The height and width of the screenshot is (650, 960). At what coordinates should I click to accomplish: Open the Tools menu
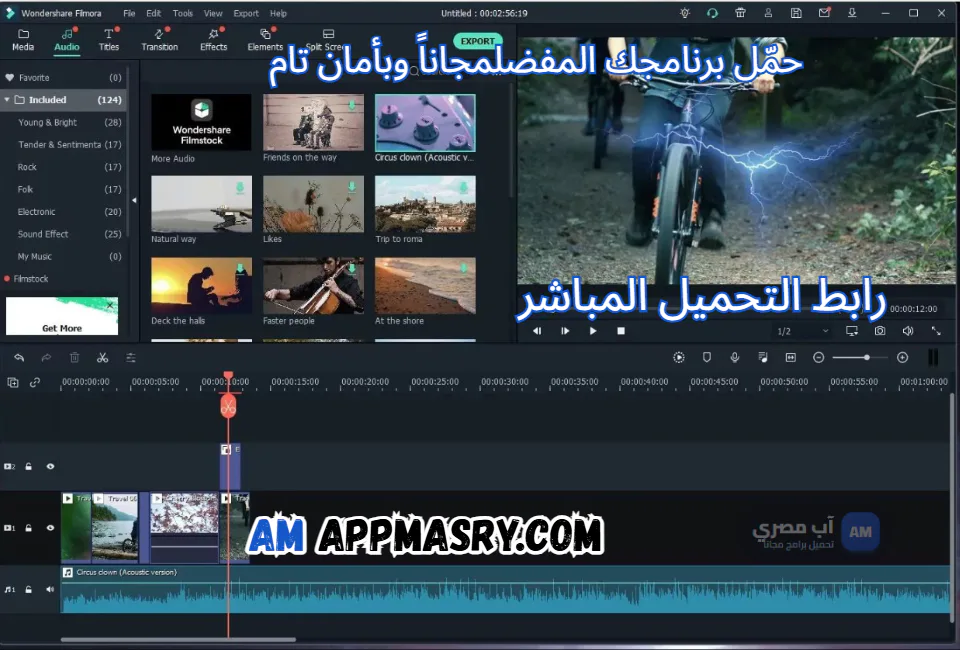[182, 13]
